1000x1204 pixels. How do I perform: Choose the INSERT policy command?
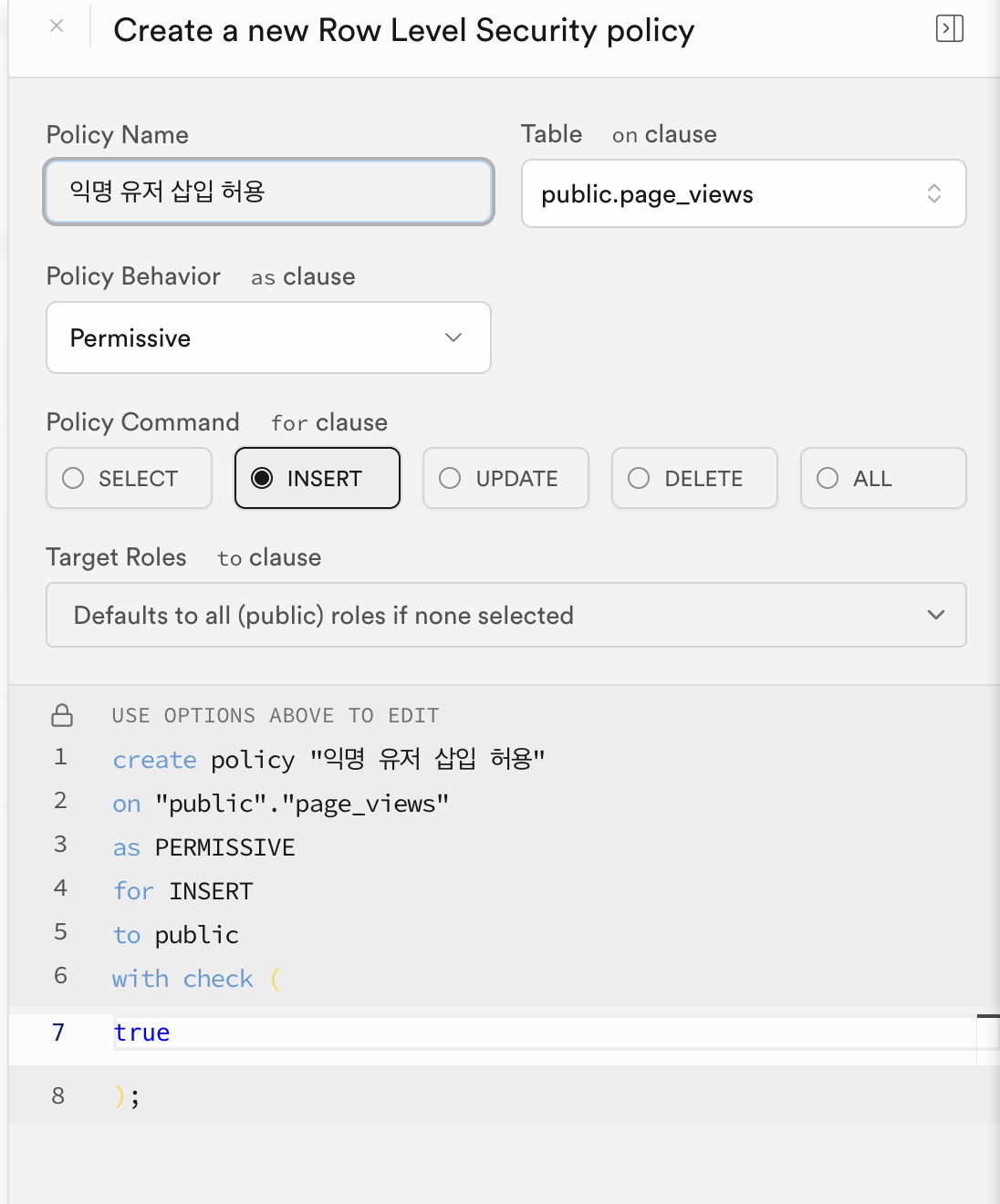click(317, 478)
